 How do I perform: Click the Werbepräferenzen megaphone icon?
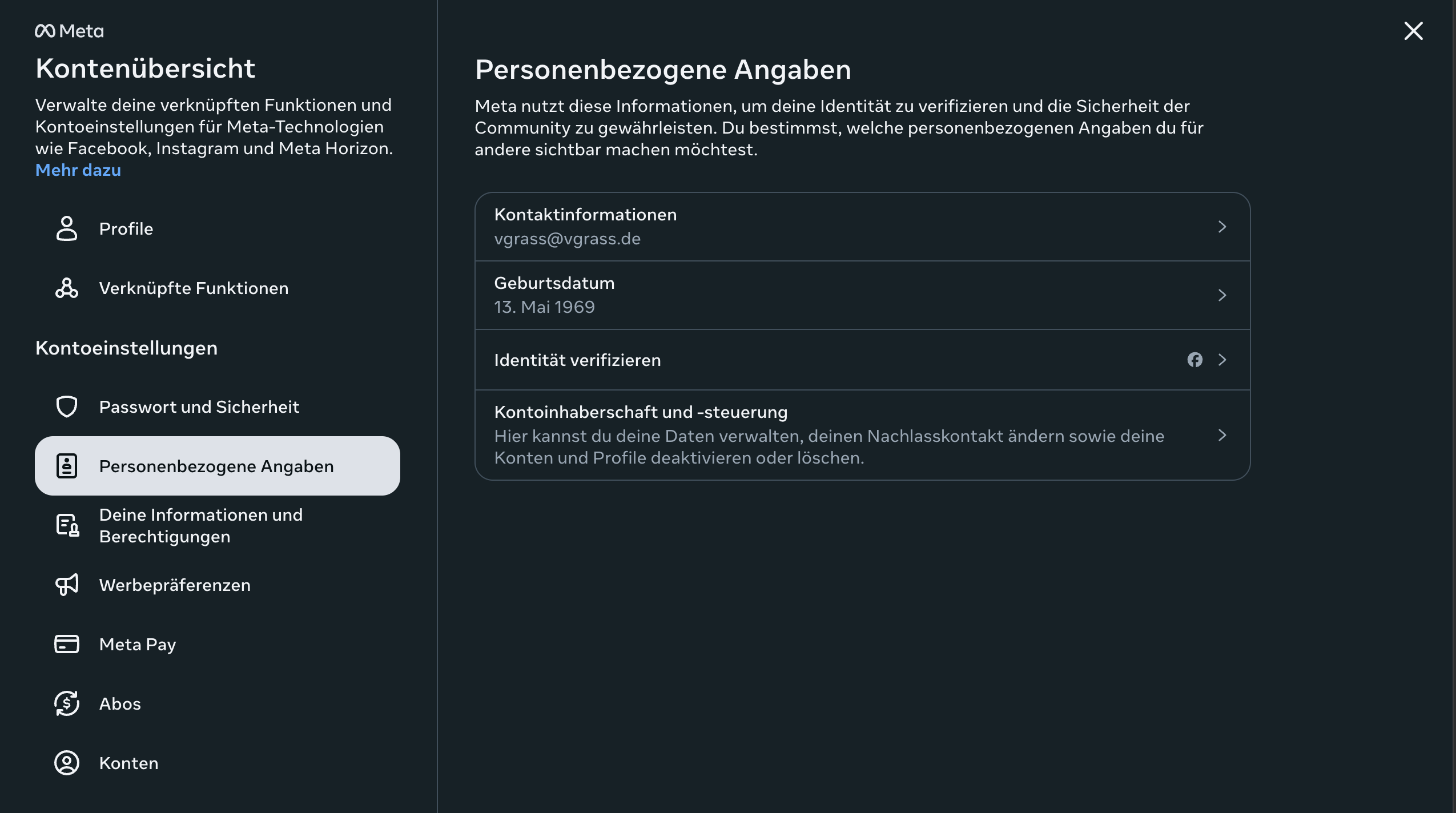67,585
